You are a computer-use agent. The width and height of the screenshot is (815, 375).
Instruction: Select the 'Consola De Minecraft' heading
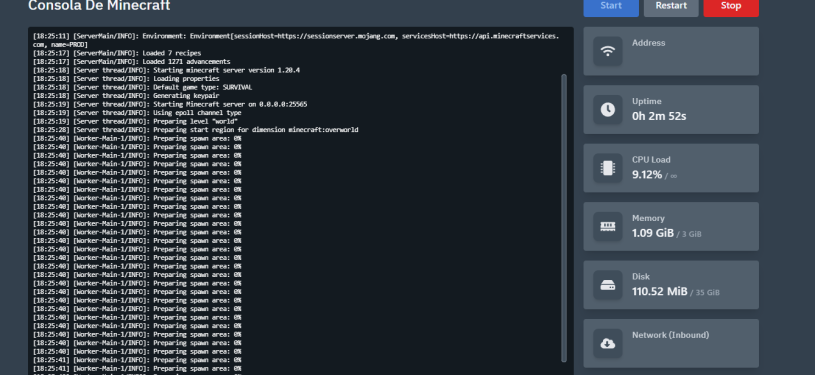pos(99,6)
